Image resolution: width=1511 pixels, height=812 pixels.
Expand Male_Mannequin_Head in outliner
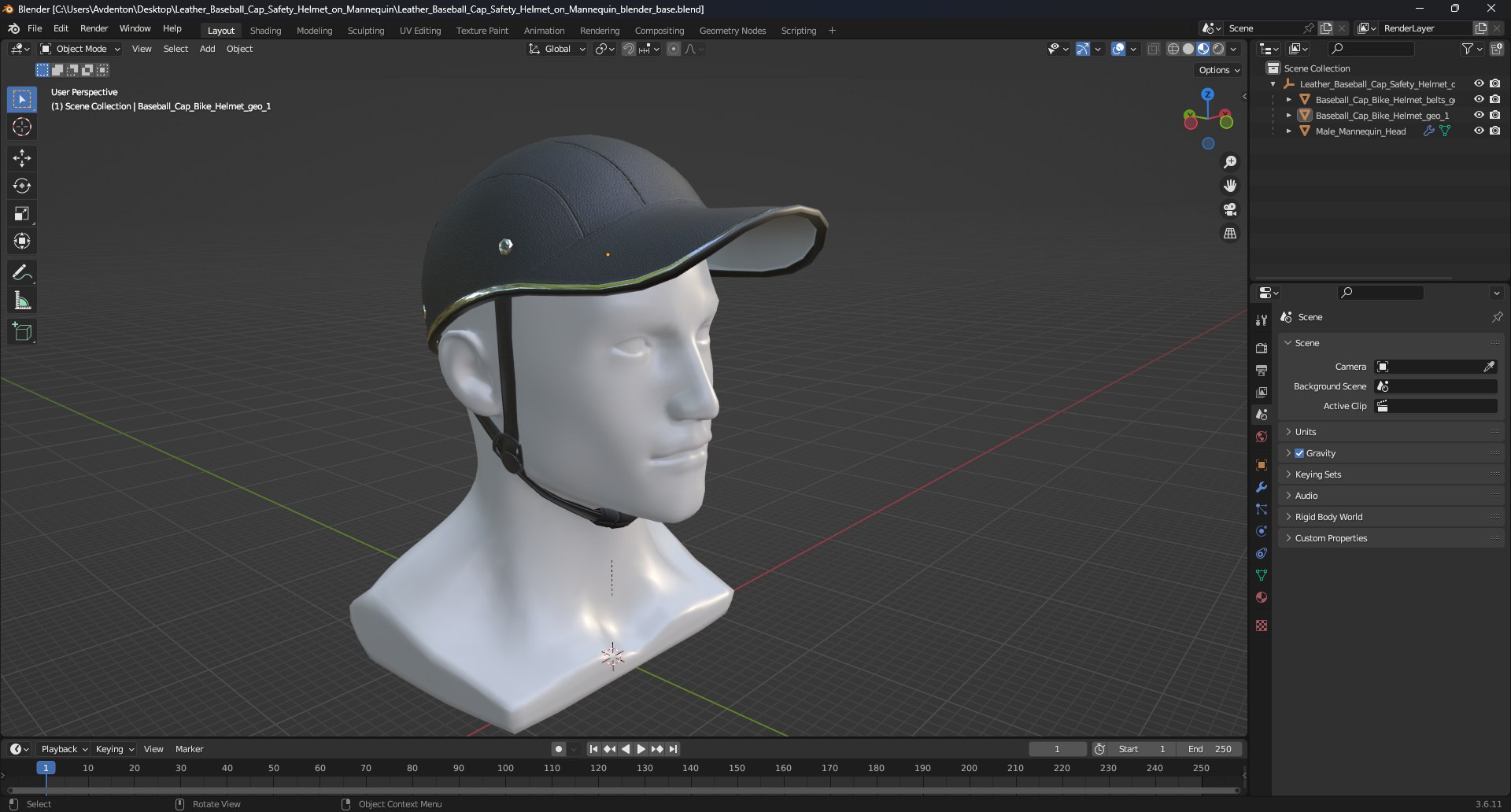pos(1288,131)
